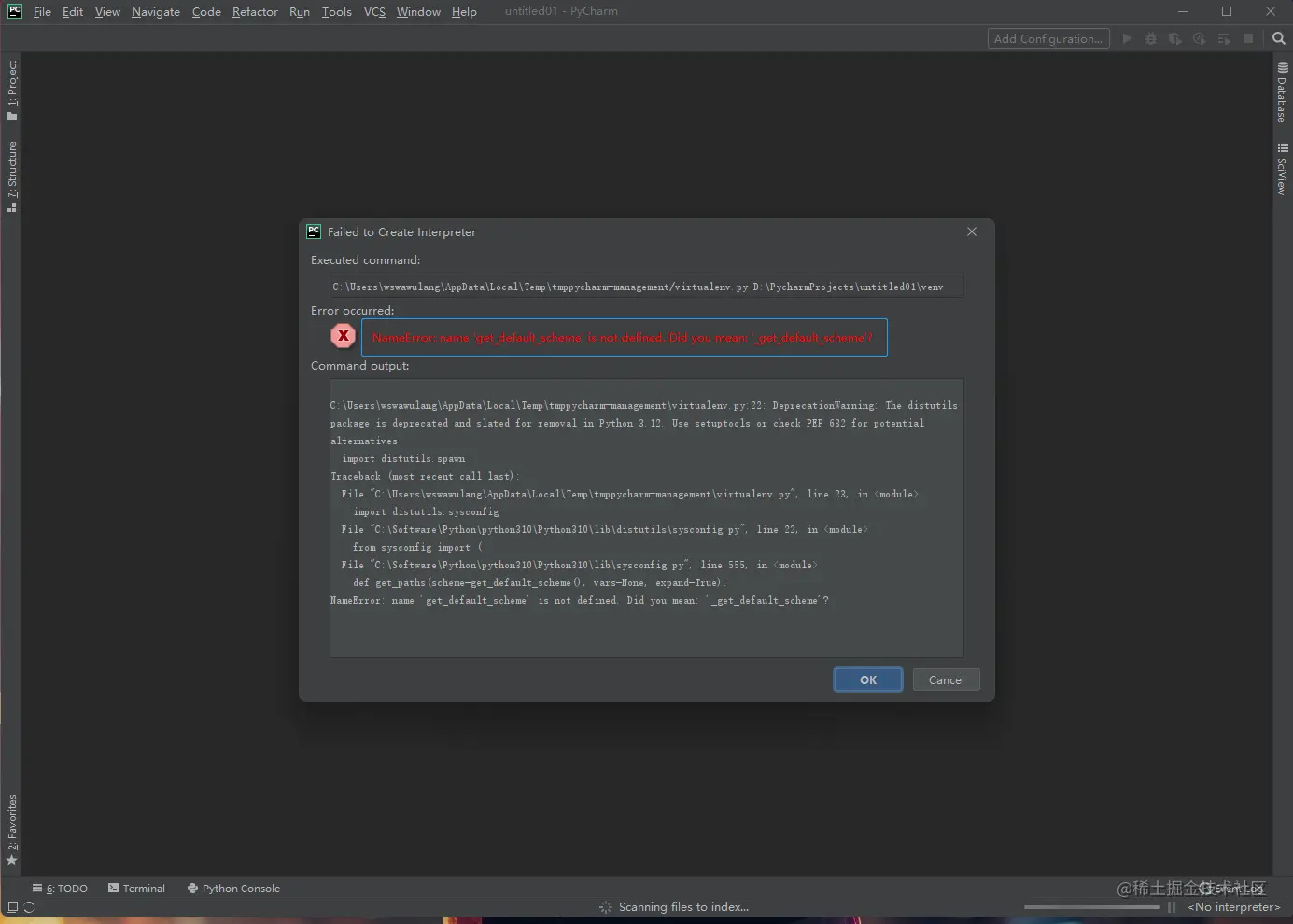Click the Debug bug icon
Screen dimensions: 1293x924
(1151, 38)
